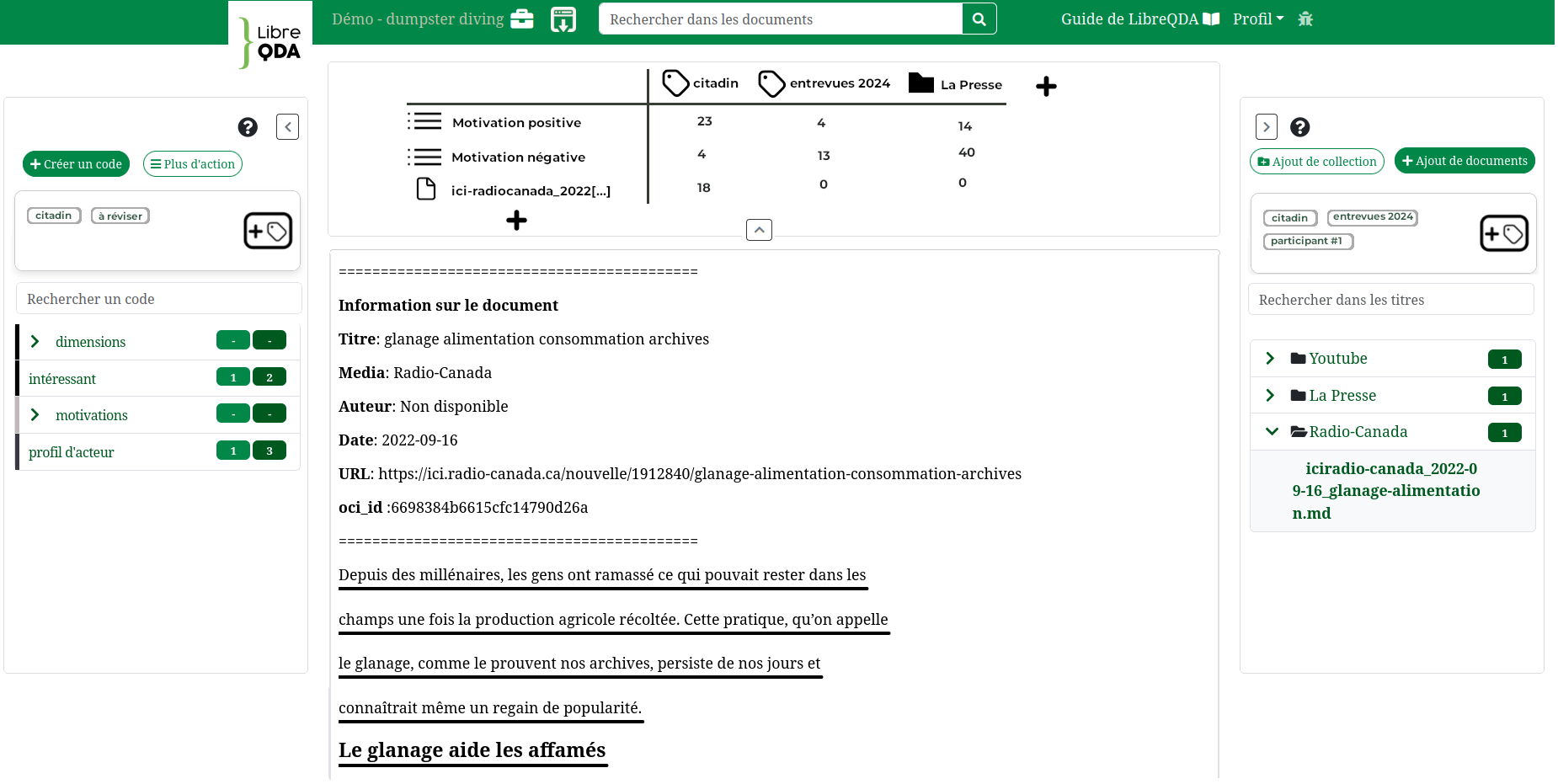Open the iciradio-canada glanage document
The width and height of the screenshot is (1558, 784).
[1386, 491]
